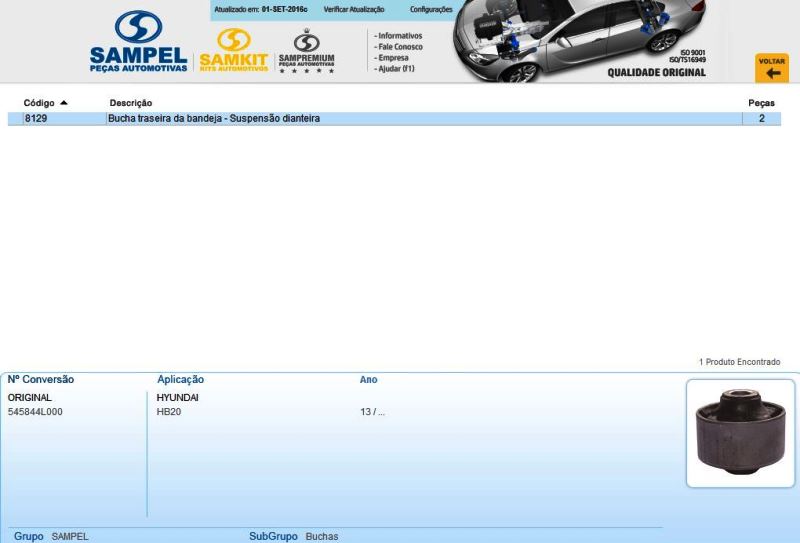Sort by the Código column arrow
The image size is (800, 543).
click(x=64, y=103)
